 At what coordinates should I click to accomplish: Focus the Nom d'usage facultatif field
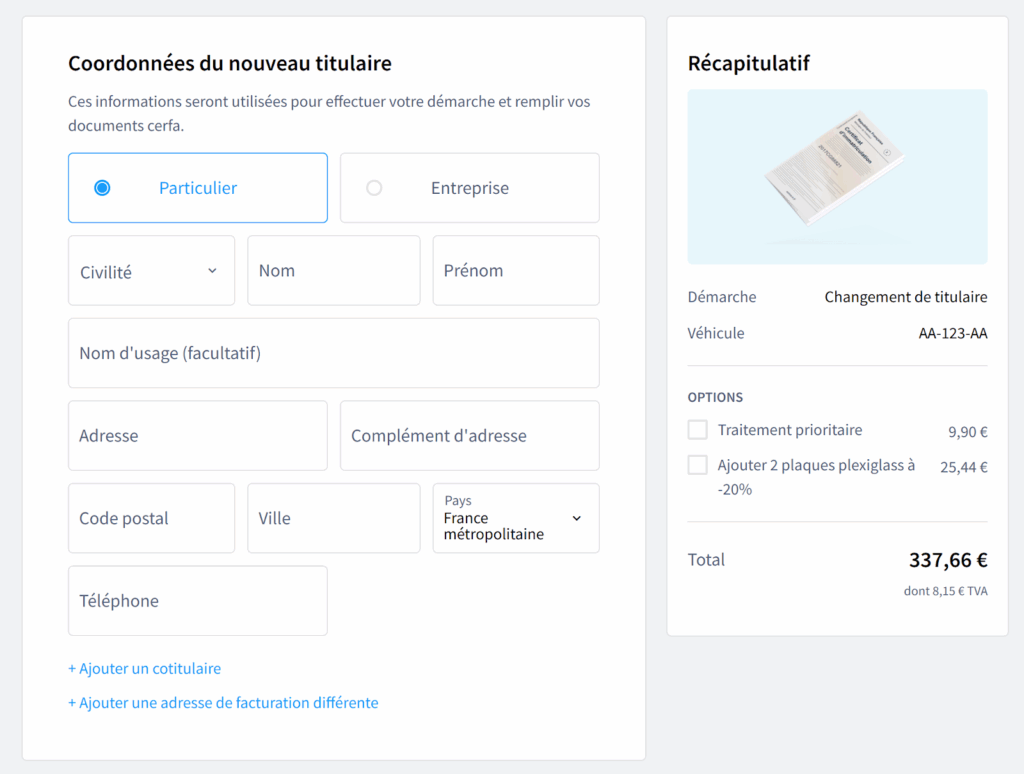point(333,352)
